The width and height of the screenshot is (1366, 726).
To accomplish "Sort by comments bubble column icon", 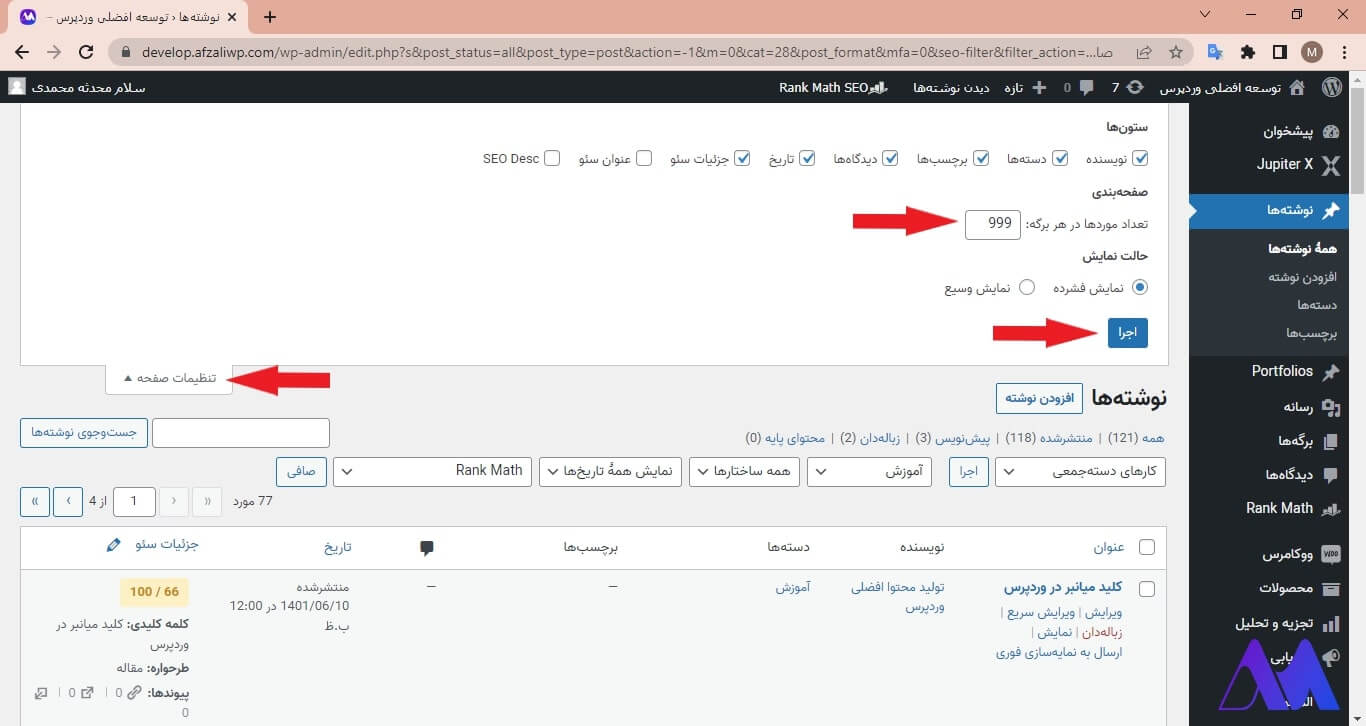I will 427,547.
